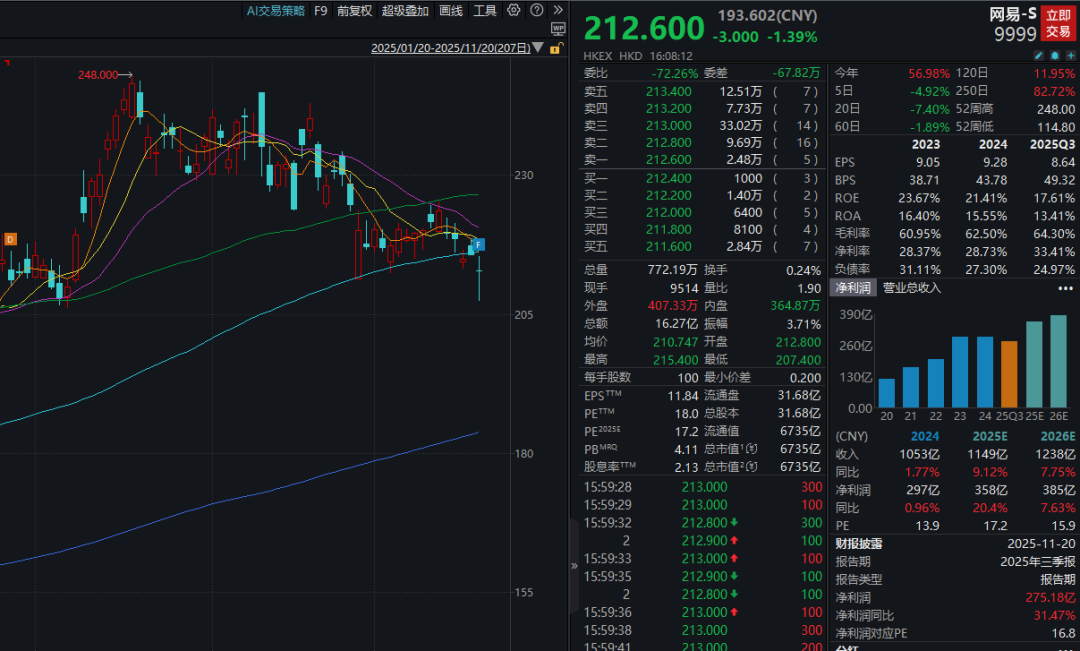
Task: Click the 2025E forecast column header
Action: 990,437
